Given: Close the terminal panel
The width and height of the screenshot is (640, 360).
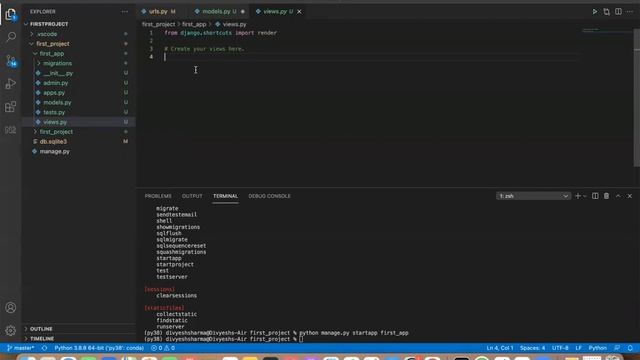Looking at the screenshot, I should click(629, 196).
